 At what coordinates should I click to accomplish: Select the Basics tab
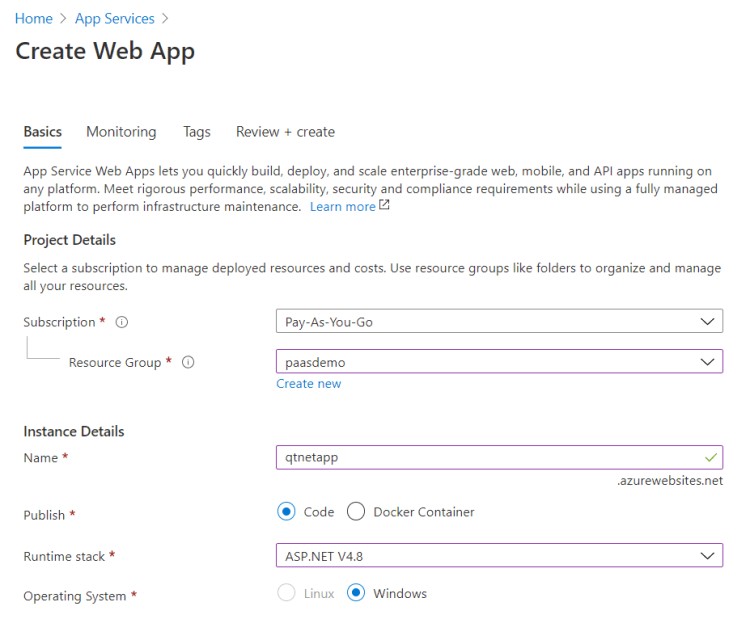[43, 132]
